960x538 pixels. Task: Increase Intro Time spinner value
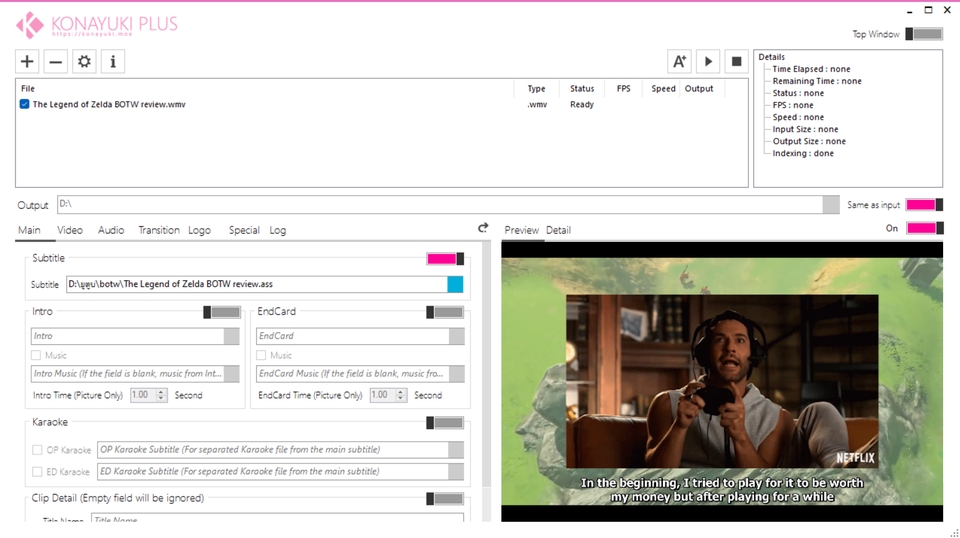161,392
